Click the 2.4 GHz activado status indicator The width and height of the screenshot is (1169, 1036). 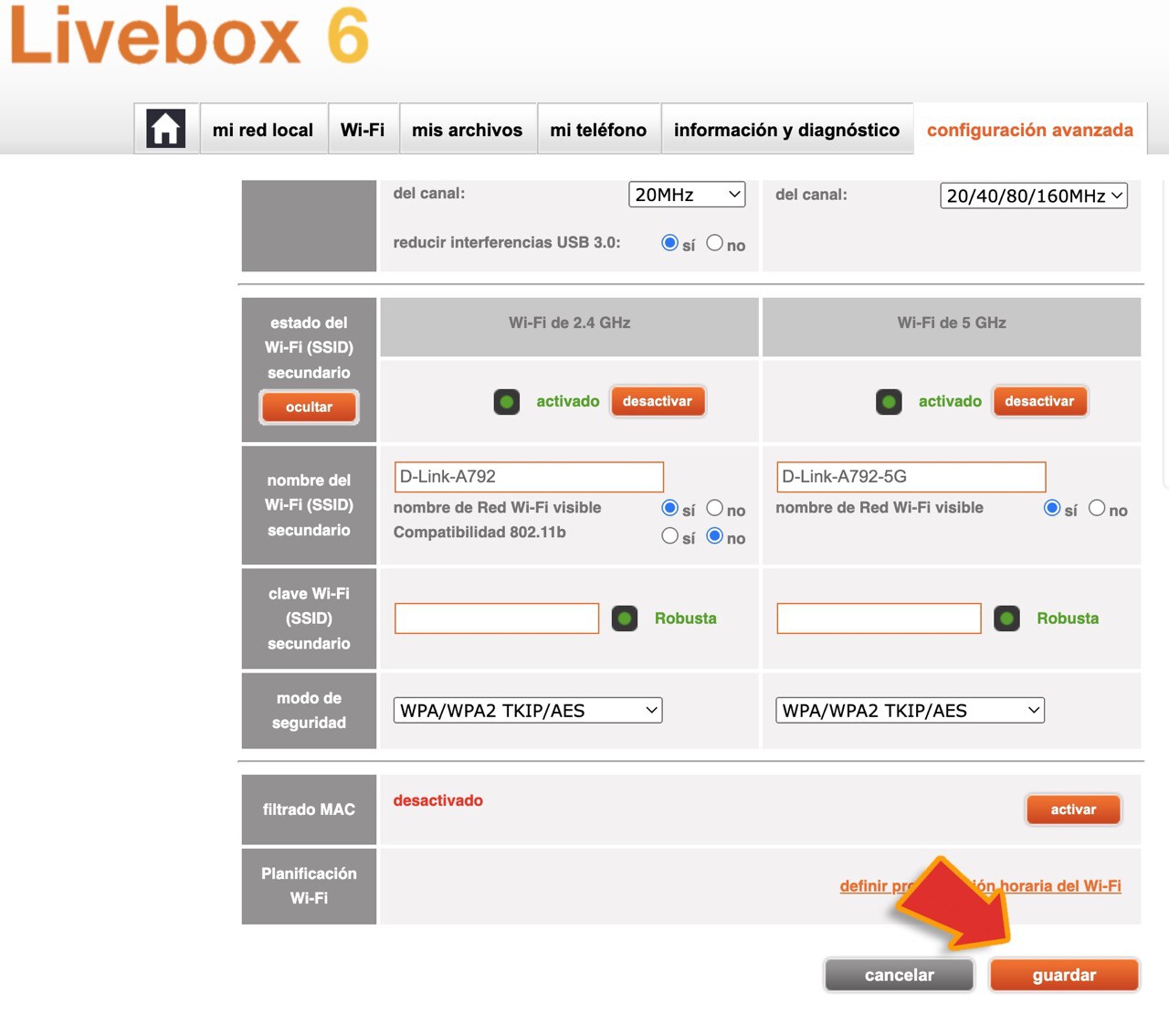[x=507, y=402]
